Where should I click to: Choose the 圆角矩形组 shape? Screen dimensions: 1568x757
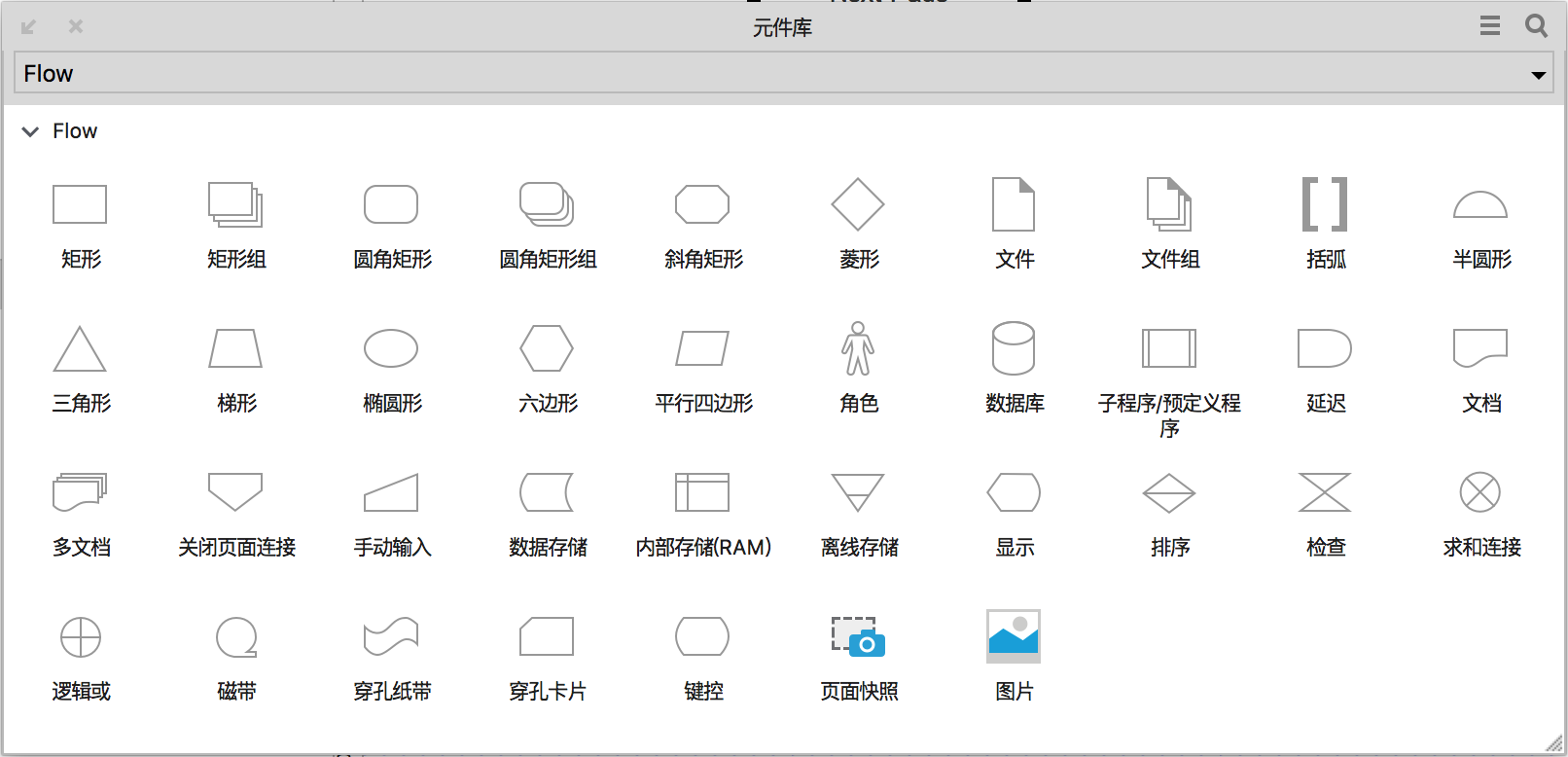[x=547, y=204]
